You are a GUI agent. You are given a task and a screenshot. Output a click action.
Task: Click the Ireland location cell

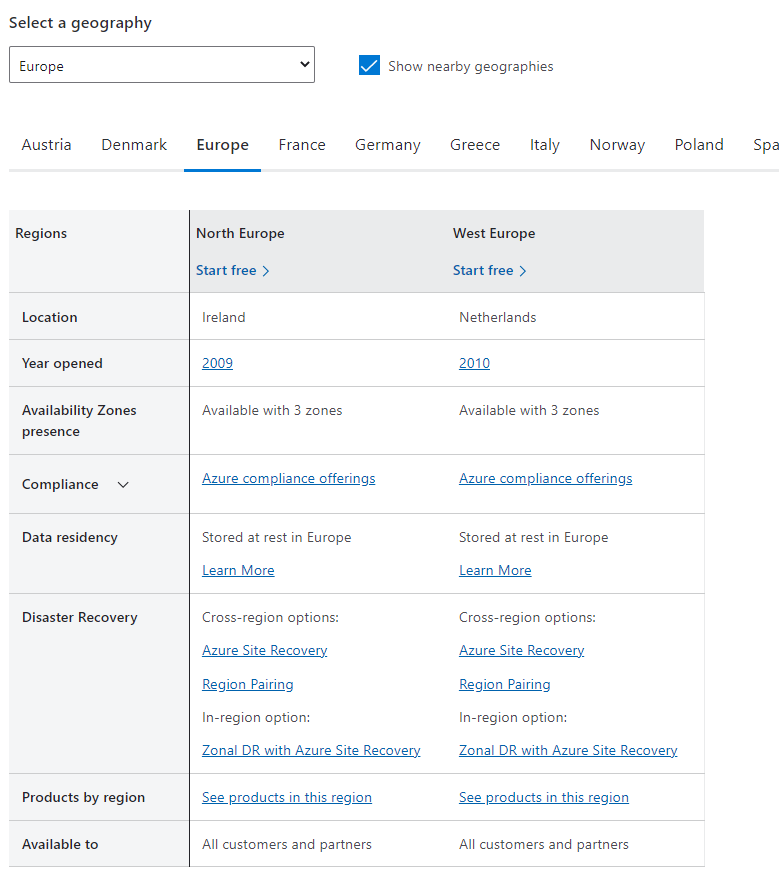(224, 317)
